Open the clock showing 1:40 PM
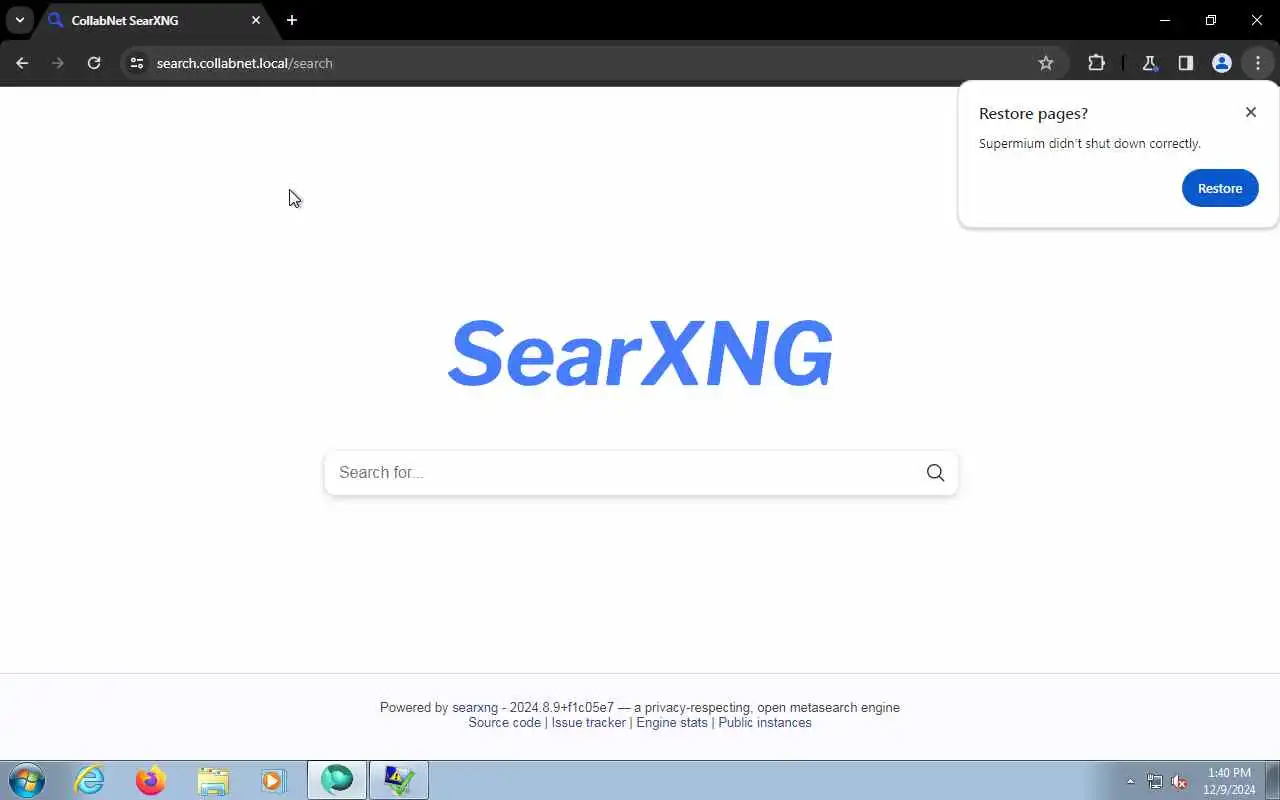1280x800 pixels. coord(1229,781)
